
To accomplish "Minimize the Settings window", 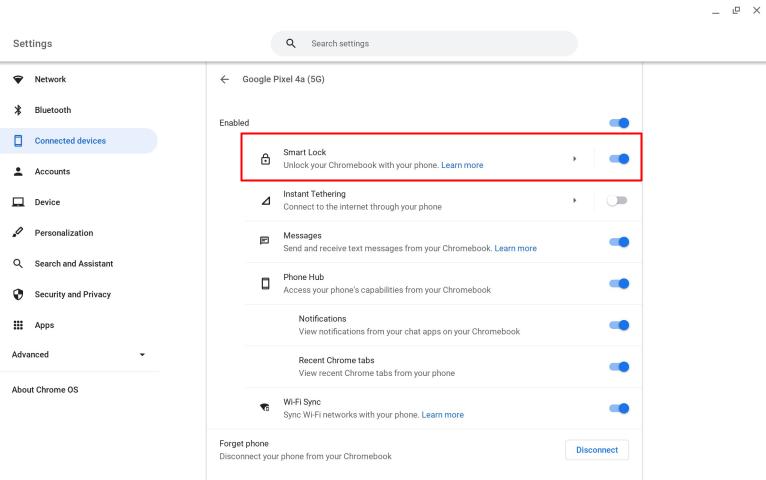I will click(716, 12).
